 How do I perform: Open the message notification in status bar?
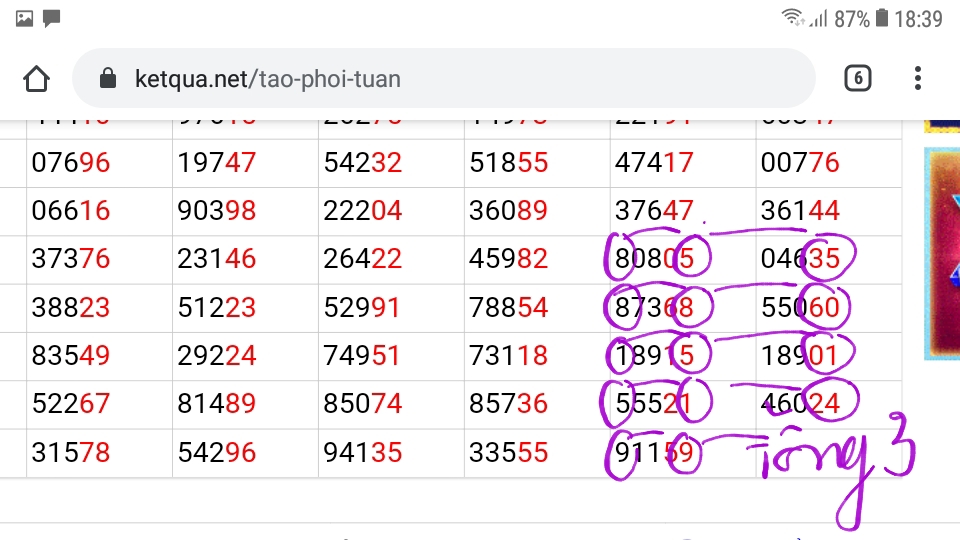tap(51, 18)
